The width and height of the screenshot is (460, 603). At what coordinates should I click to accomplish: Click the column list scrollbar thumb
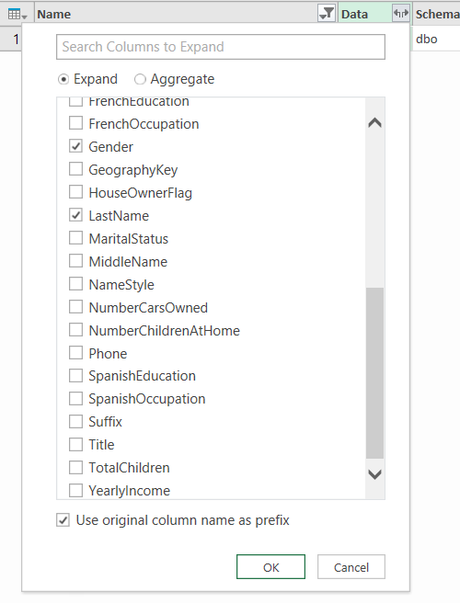tap(375, 373)
